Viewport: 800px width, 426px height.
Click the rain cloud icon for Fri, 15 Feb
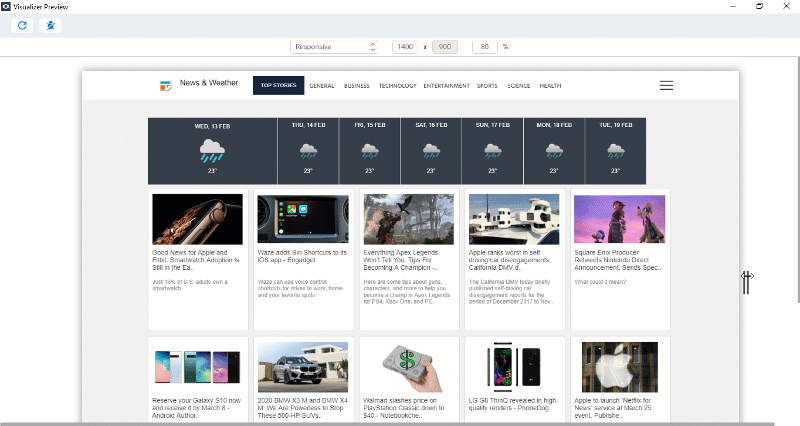[x=370, y=152]
